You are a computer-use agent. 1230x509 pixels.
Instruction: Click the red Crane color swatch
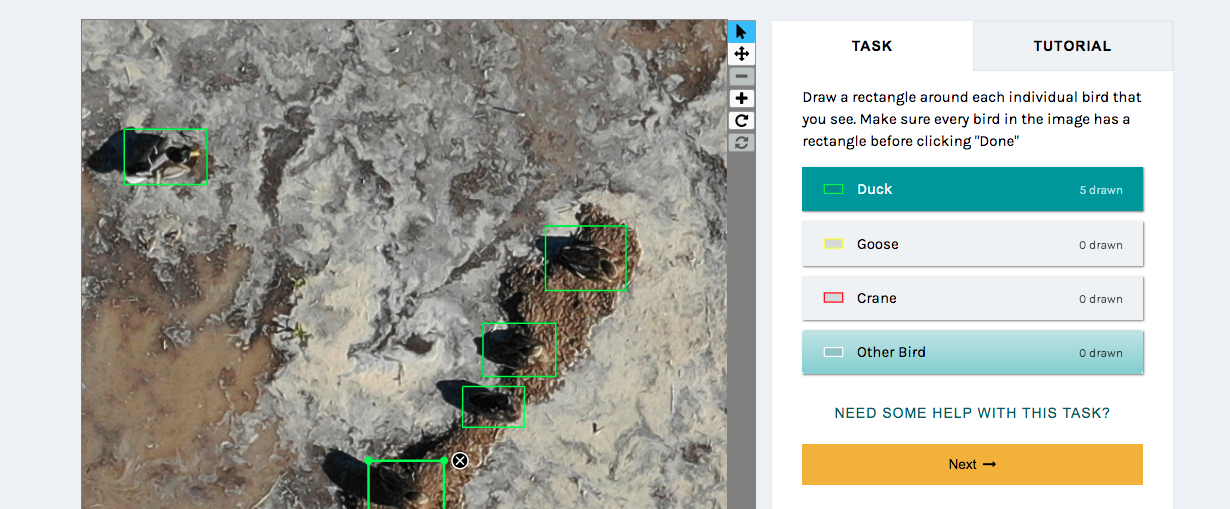pos(833,298)
